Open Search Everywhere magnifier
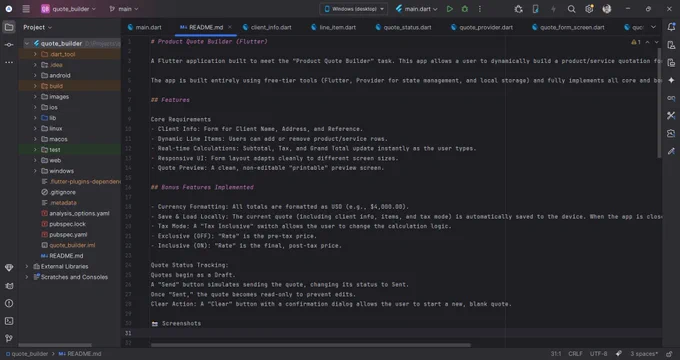The height and width of the screenshot is (360, 680). click(x=572, y=9)
